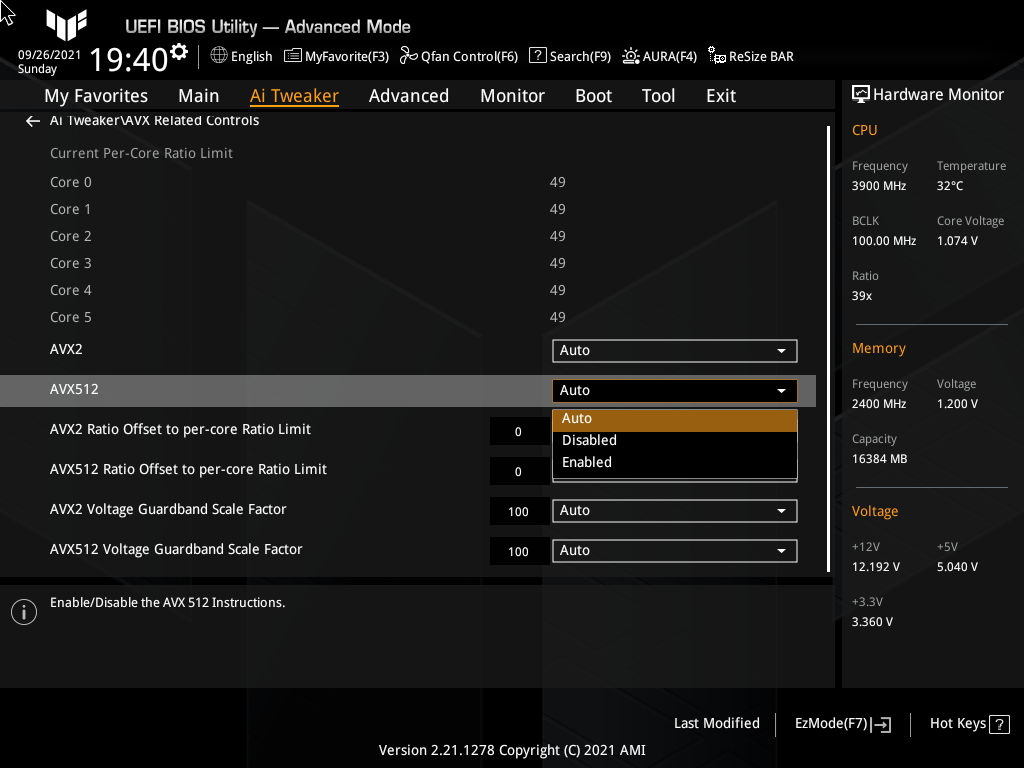Open the AVX2 Voltage Guardband Scale Factor dropdown
The height and width of the screenshot is (768, 1024).
(x=674, y=510)
